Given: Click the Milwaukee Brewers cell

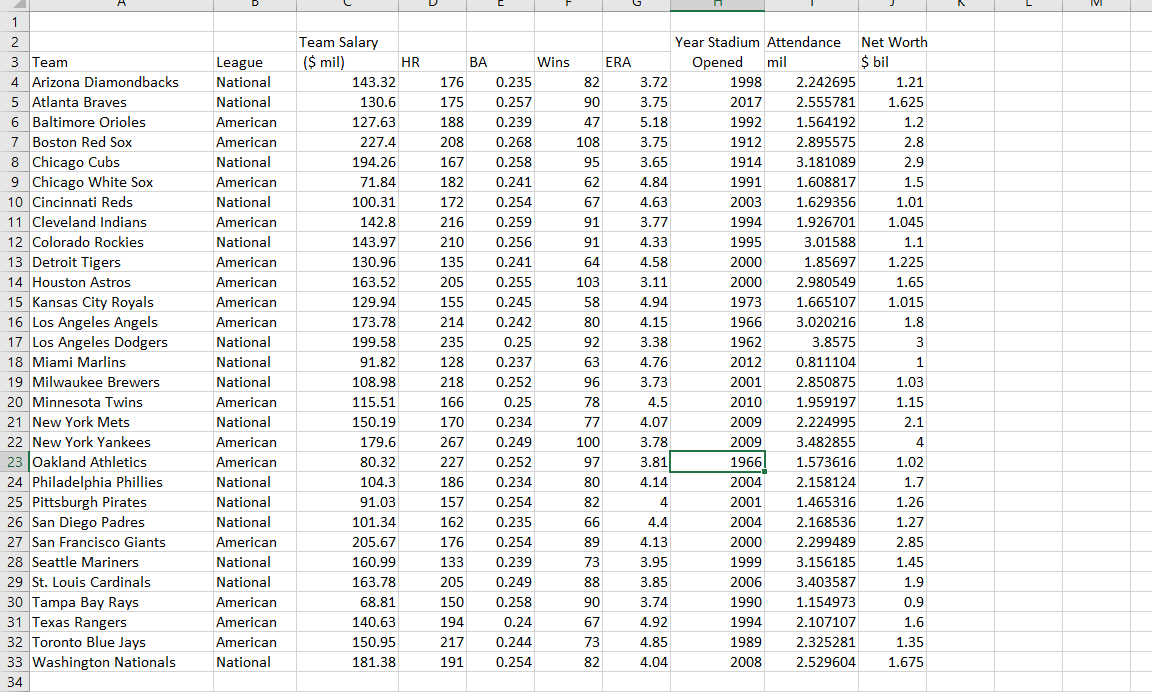Looking at the screenshot, I should point(121,382).
